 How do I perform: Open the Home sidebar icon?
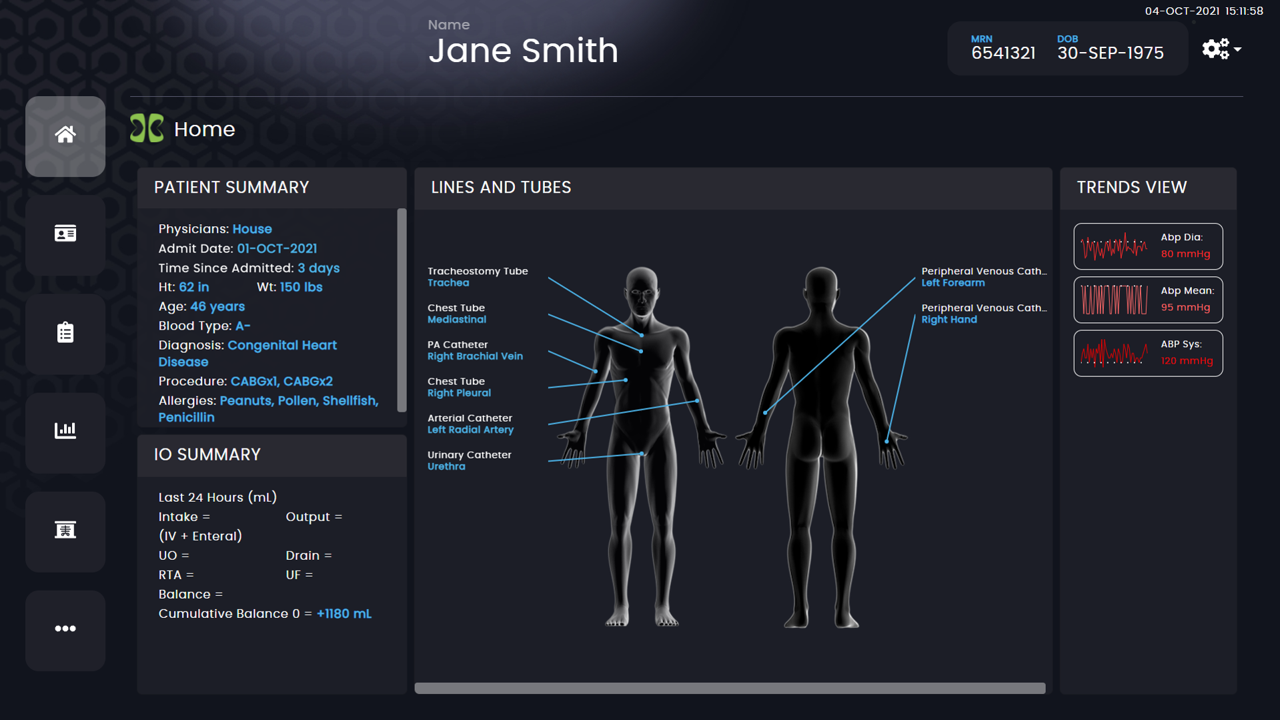[65, 136]
